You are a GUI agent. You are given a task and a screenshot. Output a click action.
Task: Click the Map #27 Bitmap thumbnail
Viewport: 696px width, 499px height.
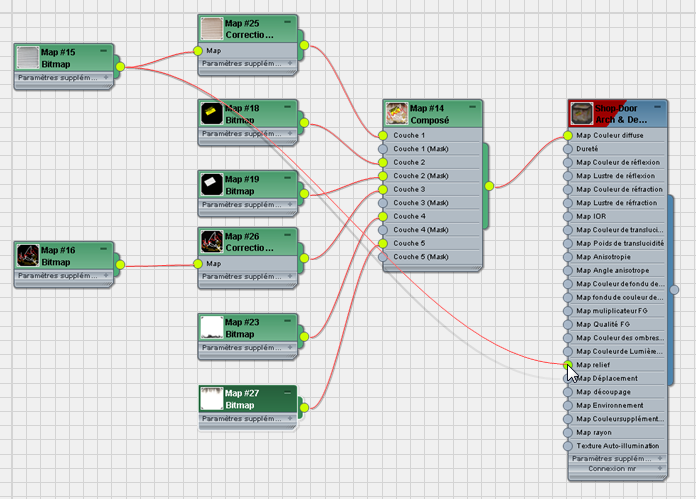212,398
